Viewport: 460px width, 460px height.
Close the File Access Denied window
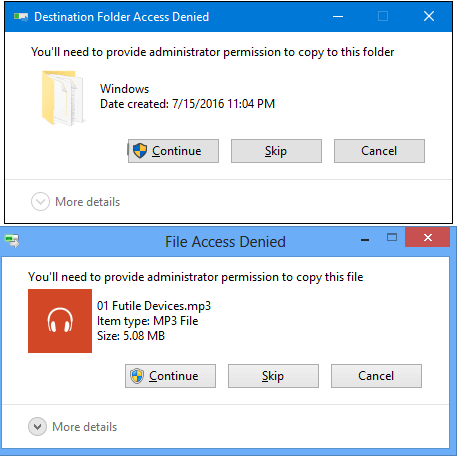(428, 237)
